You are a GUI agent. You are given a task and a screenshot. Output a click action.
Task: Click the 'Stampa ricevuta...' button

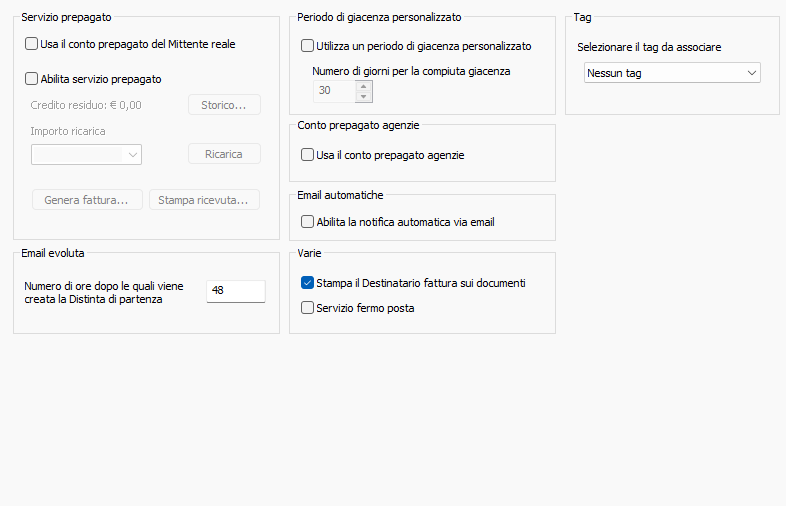coord(204,200)
